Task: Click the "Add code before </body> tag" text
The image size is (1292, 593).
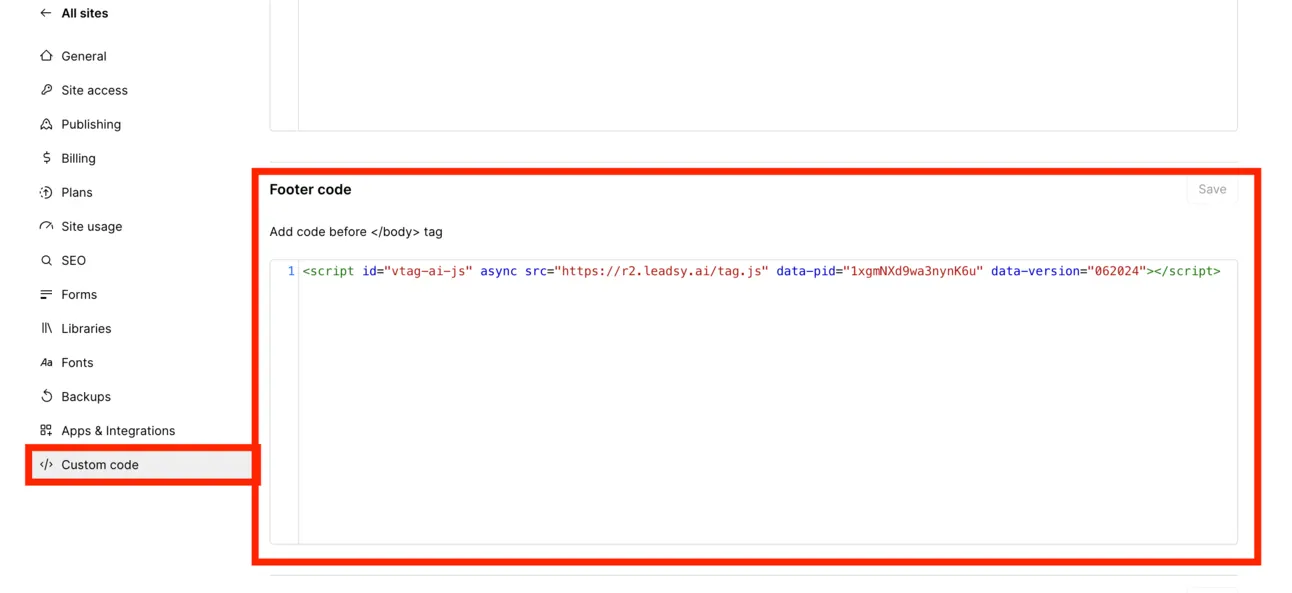Action: [x=356, y=231]
